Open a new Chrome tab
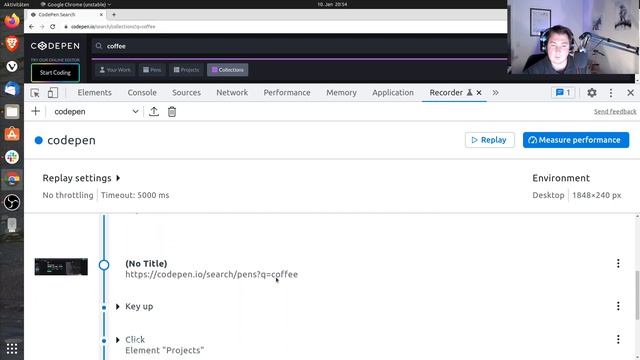The image size is (640, 360). tap(114, 14)
